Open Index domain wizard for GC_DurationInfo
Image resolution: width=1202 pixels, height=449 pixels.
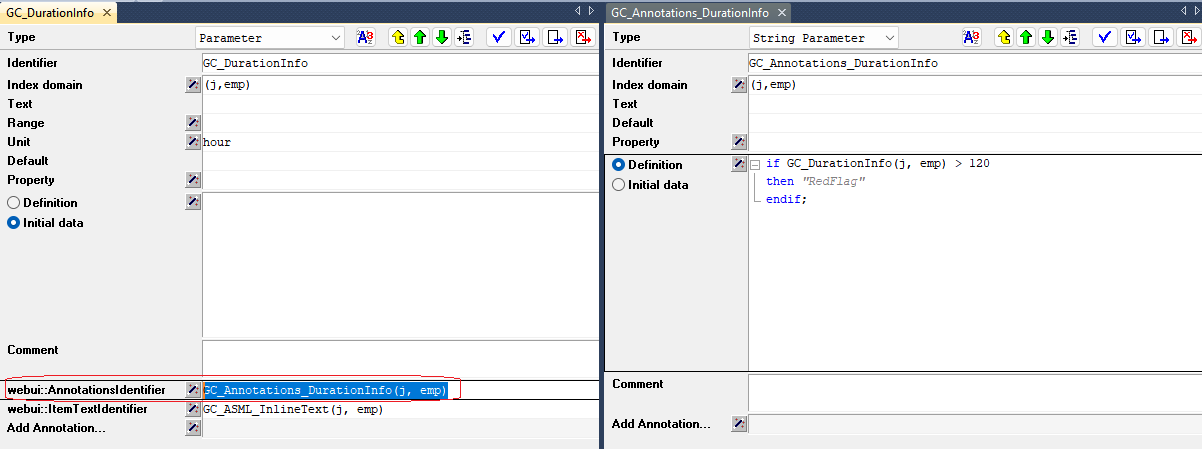193,85
